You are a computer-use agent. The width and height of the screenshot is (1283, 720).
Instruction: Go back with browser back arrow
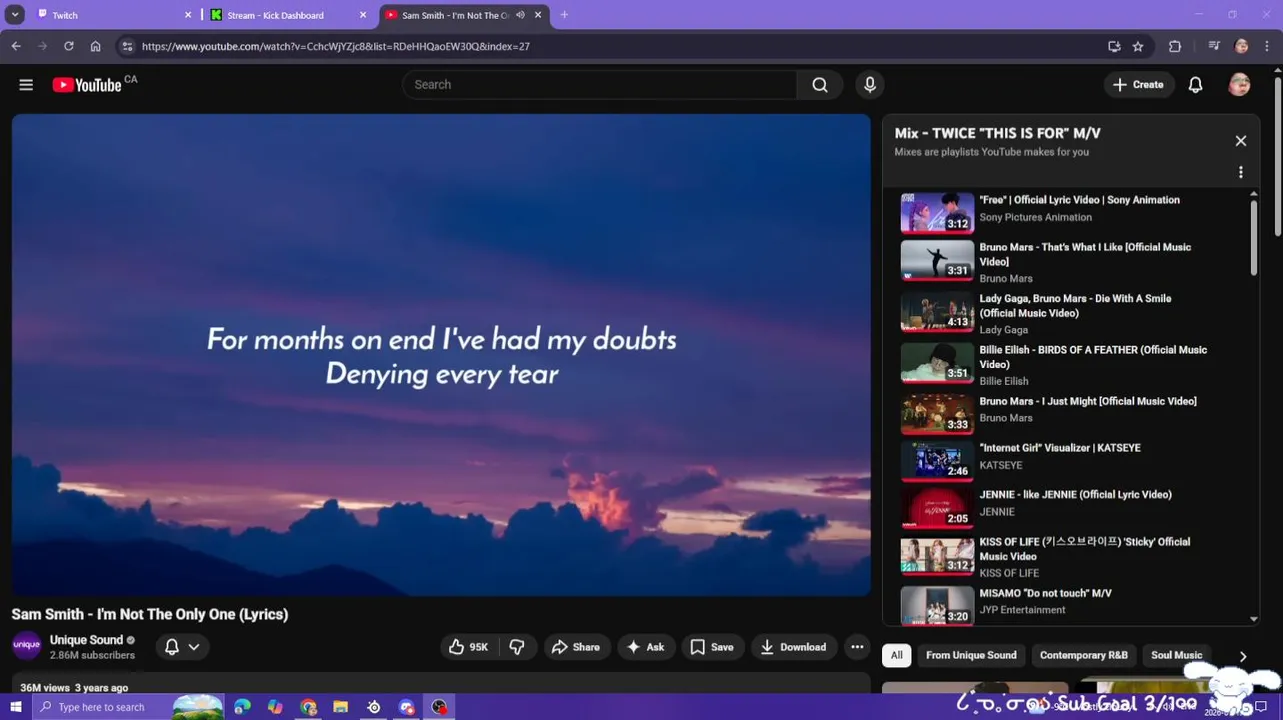coord(16,46)
